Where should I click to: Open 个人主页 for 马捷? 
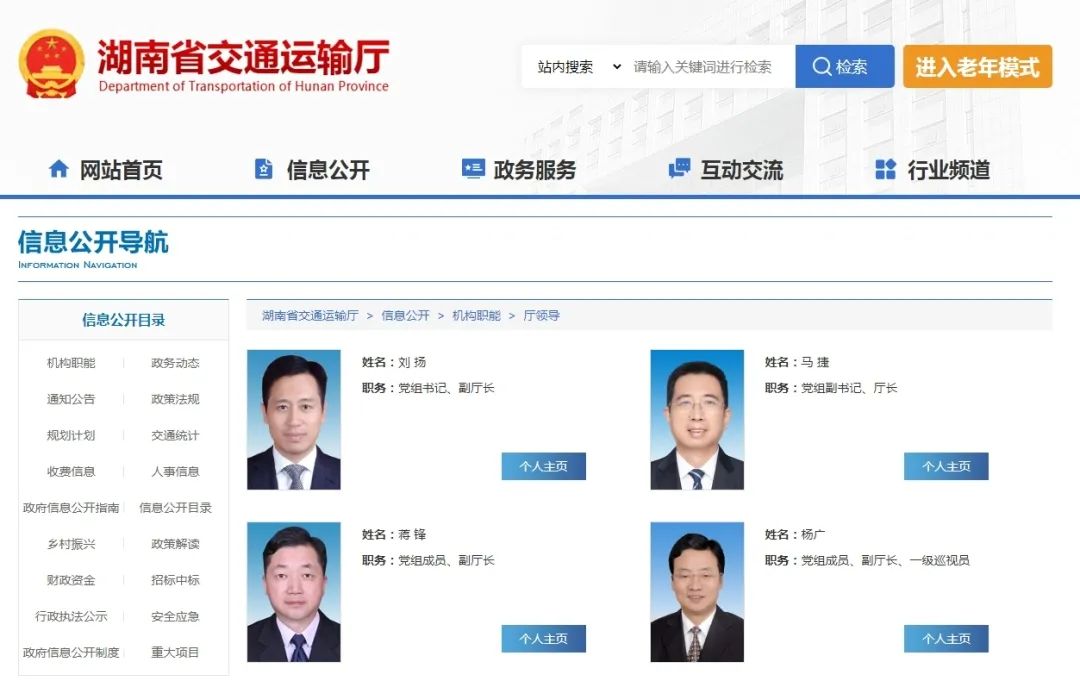point(945,466)
